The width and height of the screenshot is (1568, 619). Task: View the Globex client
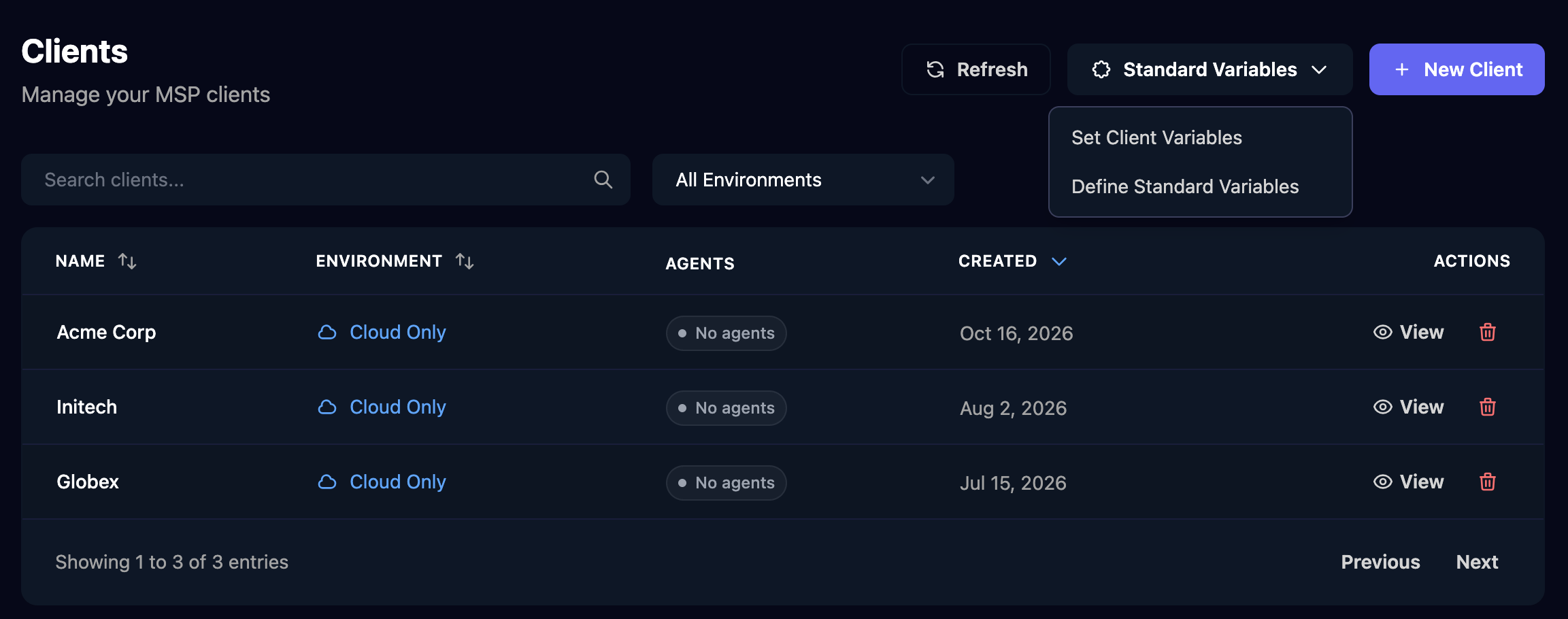click(1408, 482)
